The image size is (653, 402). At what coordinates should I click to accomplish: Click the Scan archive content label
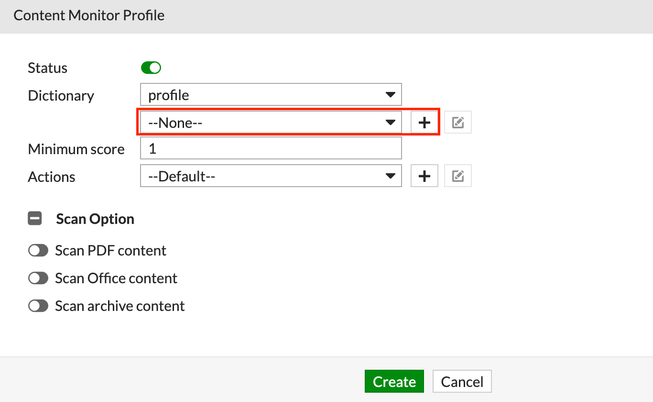click(120, 306)
